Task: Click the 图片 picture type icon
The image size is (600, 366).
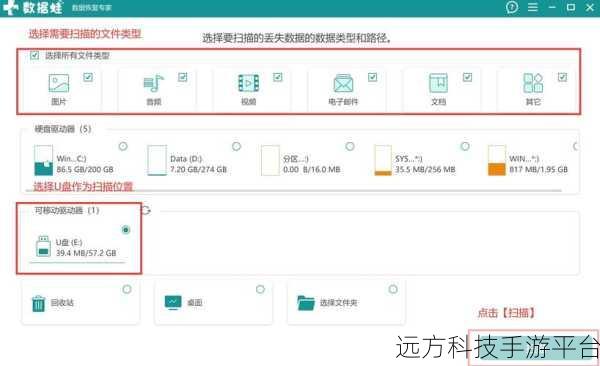Action: pos(59,83)
